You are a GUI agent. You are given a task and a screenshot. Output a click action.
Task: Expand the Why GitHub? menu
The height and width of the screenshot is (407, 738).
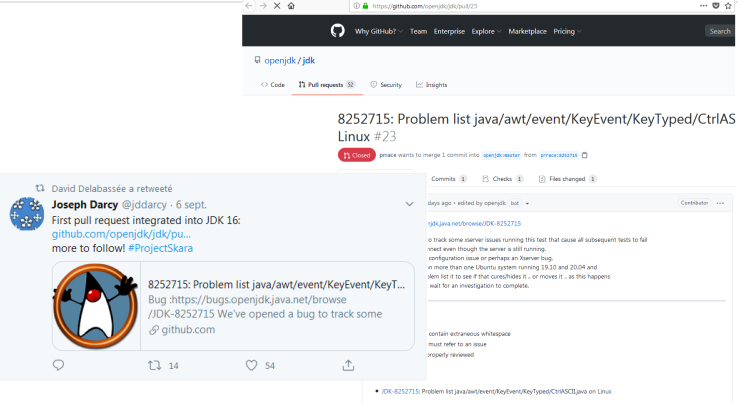point(378,31)
